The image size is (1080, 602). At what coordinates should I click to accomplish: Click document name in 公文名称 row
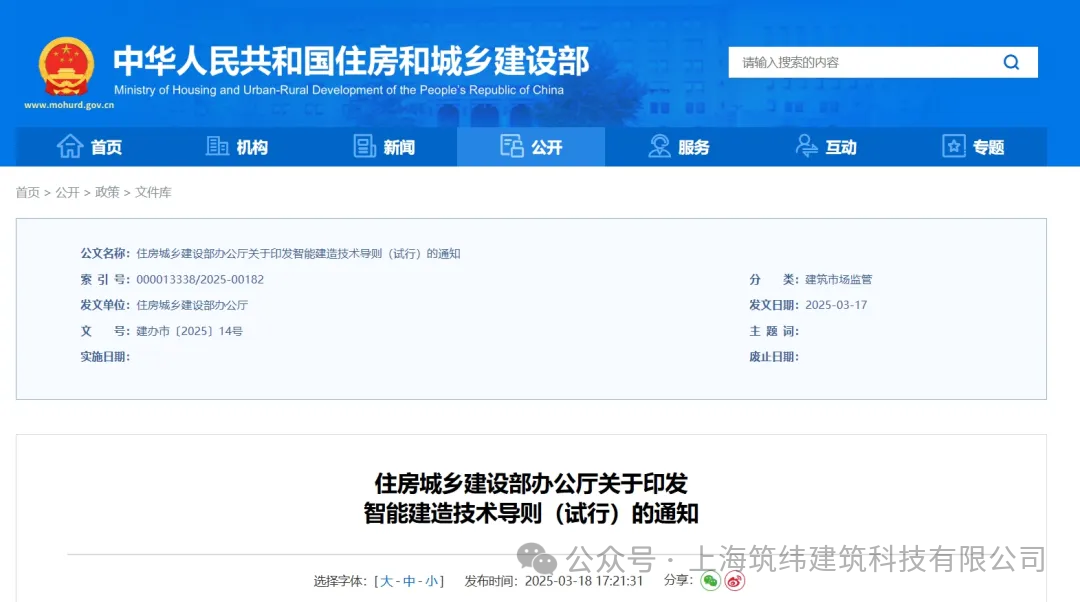(x=298, y=253)
